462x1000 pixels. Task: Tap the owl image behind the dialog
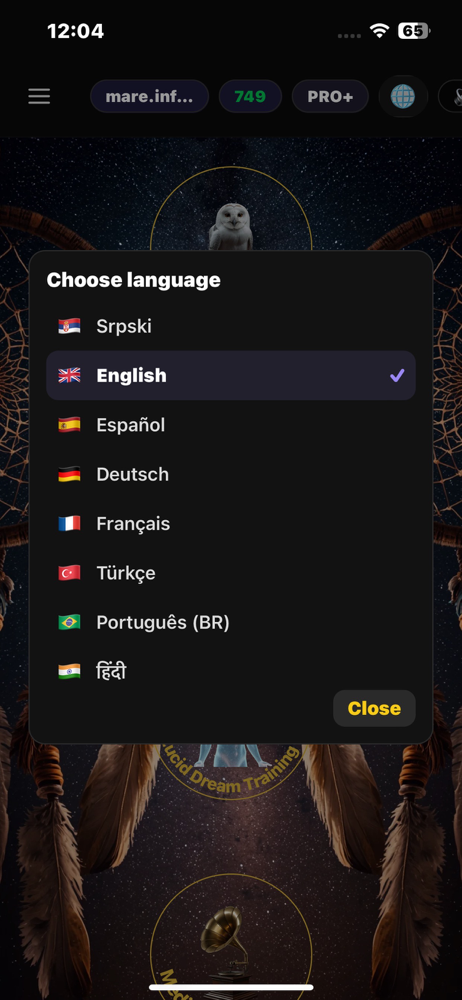point(231,226)
